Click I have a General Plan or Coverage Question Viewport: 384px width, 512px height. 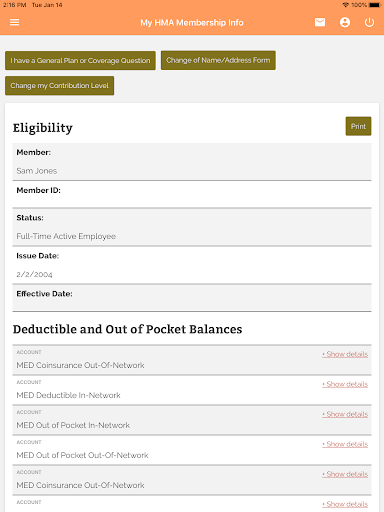pos(80,60)
